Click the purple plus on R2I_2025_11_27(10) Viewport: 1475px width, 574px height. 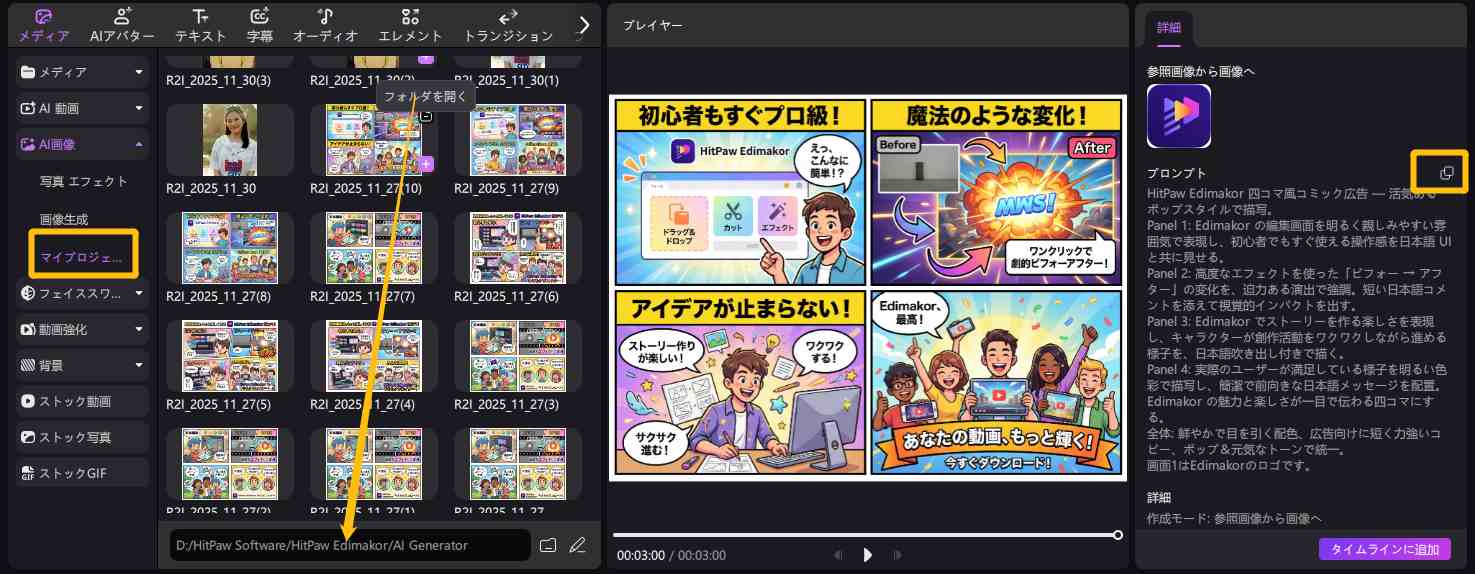click(x=426, y=163)
